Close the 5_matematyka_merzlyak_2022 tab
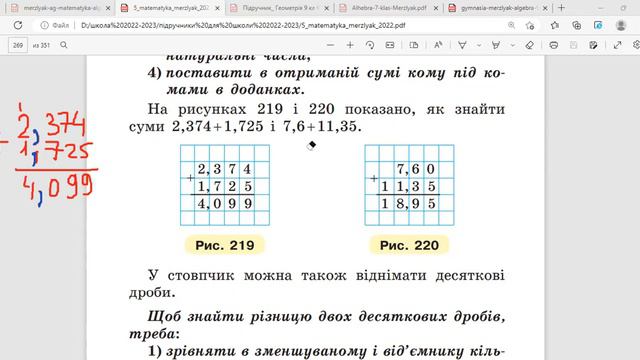Image resolution: width=640 pixels, height=360 pixels. tap(218, 8)
